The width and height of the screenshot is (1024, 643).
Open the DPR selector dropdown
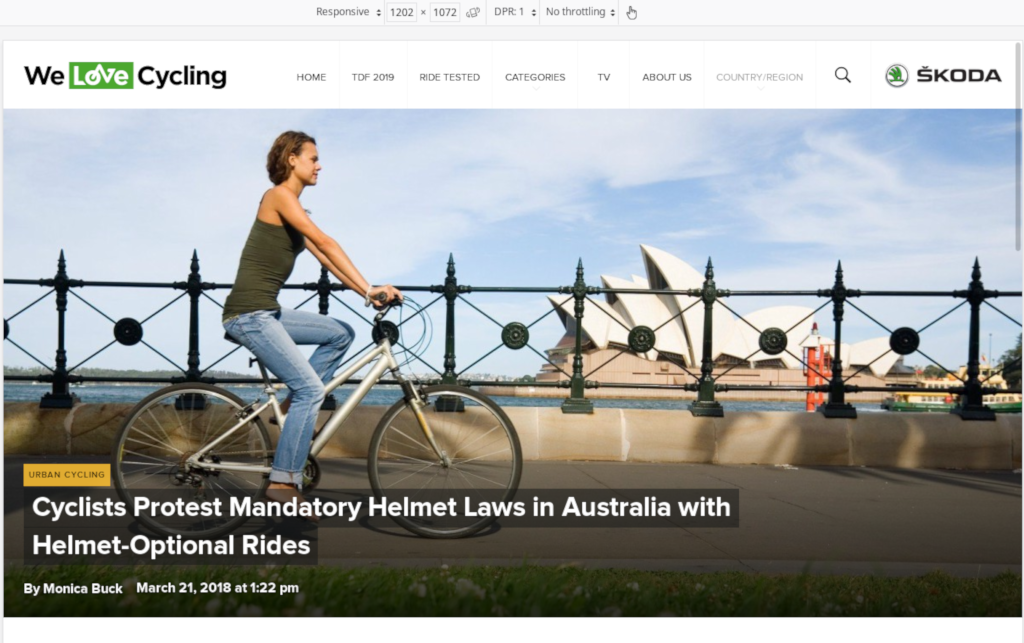coord(515,12)
